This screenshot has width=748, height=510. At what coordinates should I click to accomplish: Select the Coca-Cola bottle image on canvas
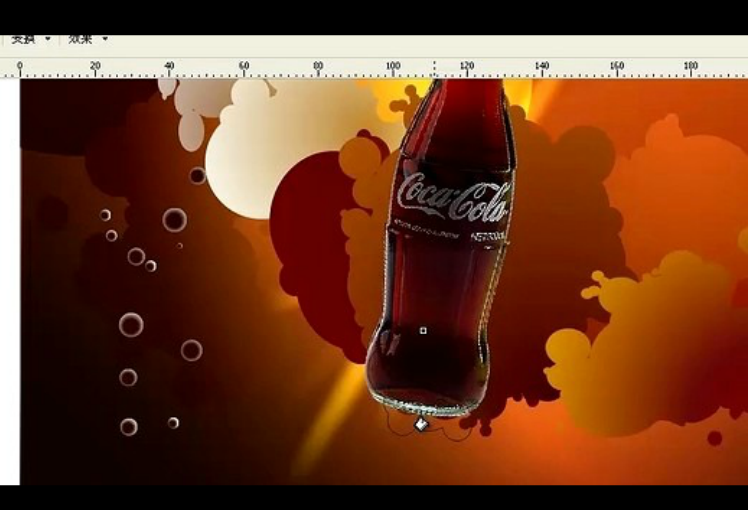click(x=441, y=248)
